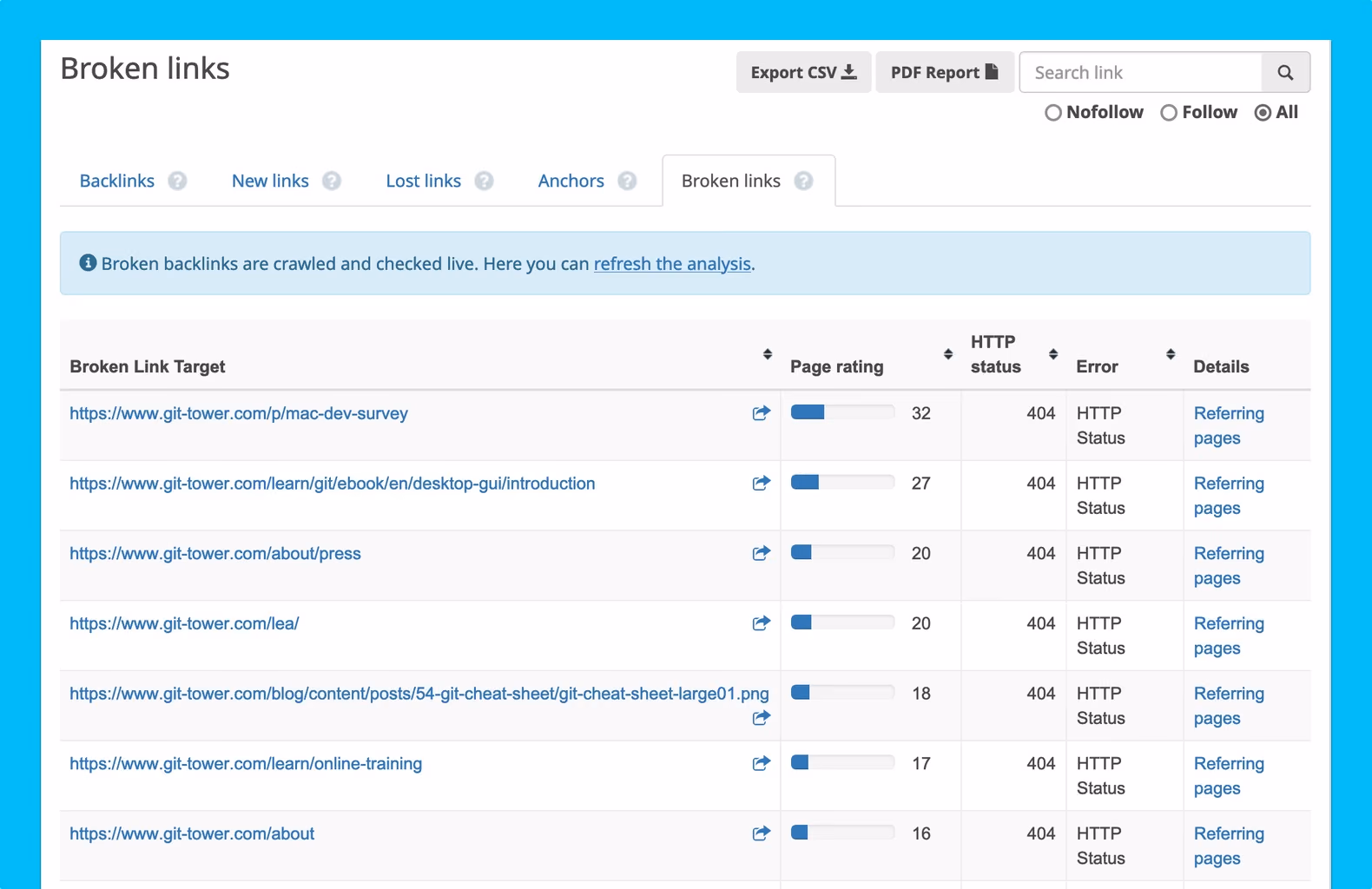Open Referring pages for about/press row
Viewport: 1372px width, 889px height.
pos(1229,565)
